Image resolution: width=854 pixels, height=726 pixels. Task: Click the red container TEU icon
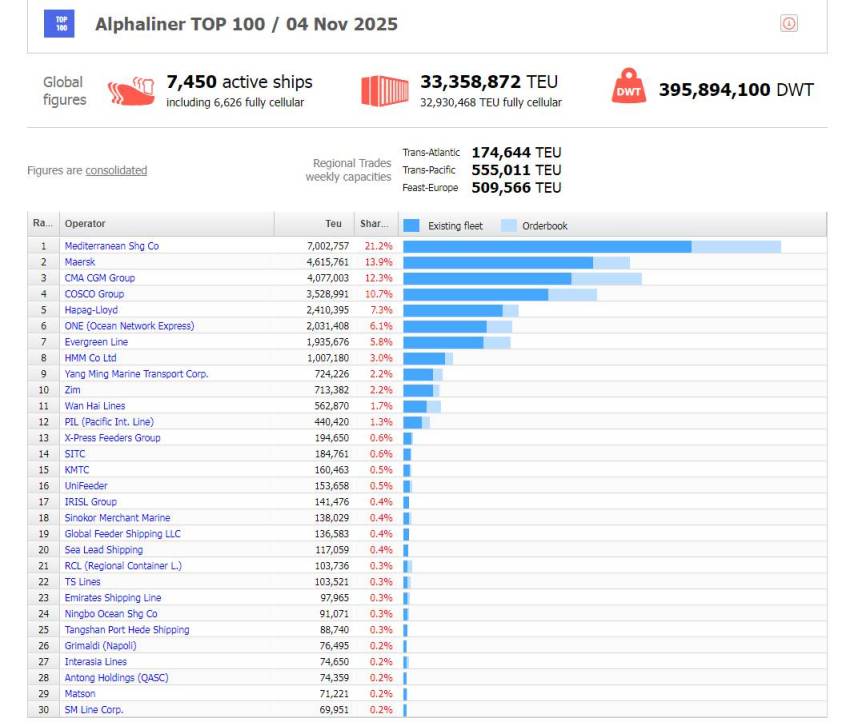click(385, 90)
